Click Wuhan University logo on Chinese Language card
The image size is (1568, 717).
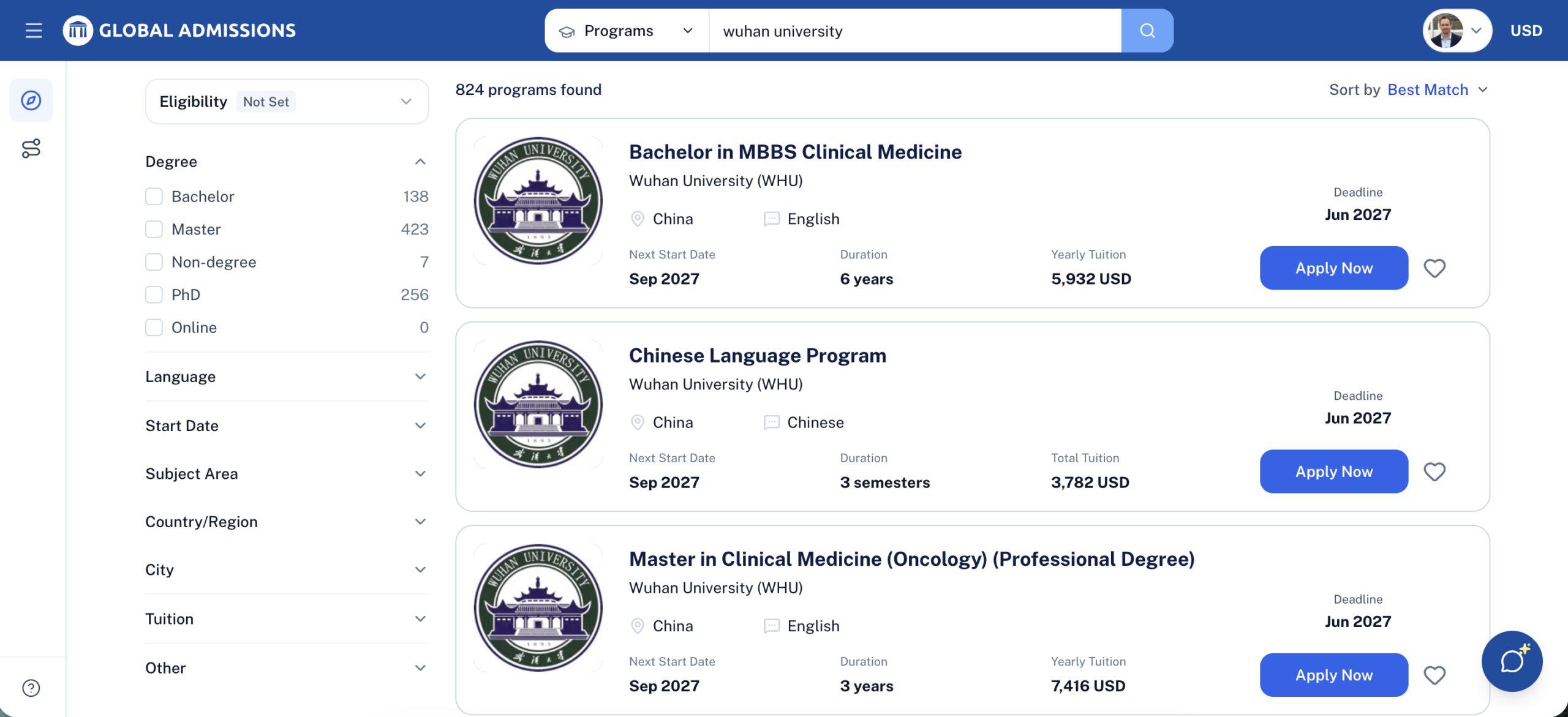538,404
